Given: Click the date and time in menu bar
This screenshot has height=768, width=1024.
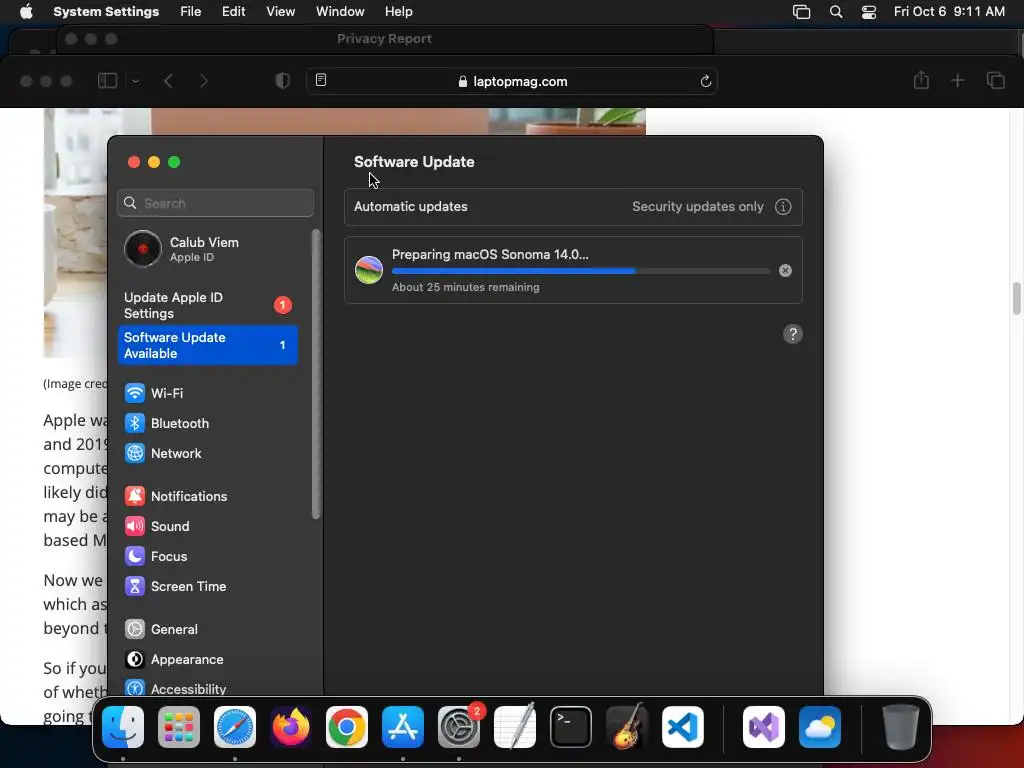Looking at the screenshot, I should [x=949, y=12].
